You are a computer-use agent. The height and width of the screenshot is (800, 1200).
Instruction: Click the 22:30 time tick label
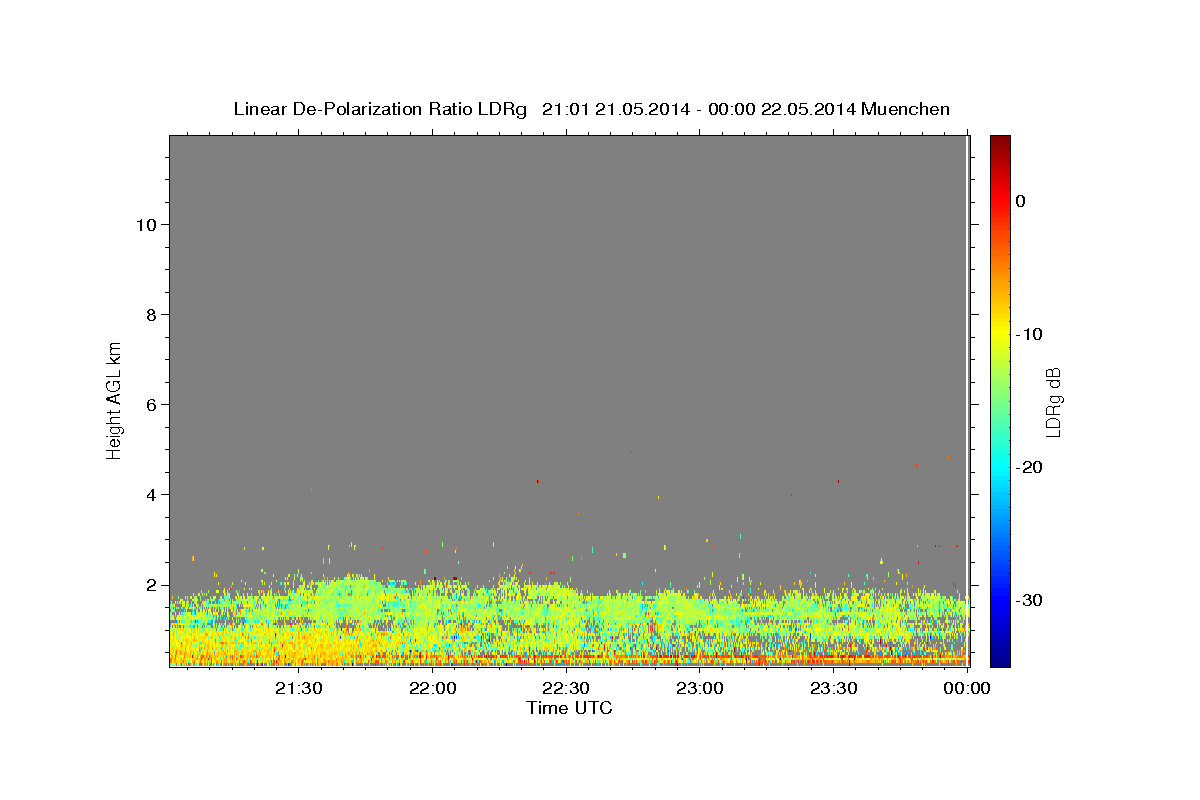click(566, 689)
